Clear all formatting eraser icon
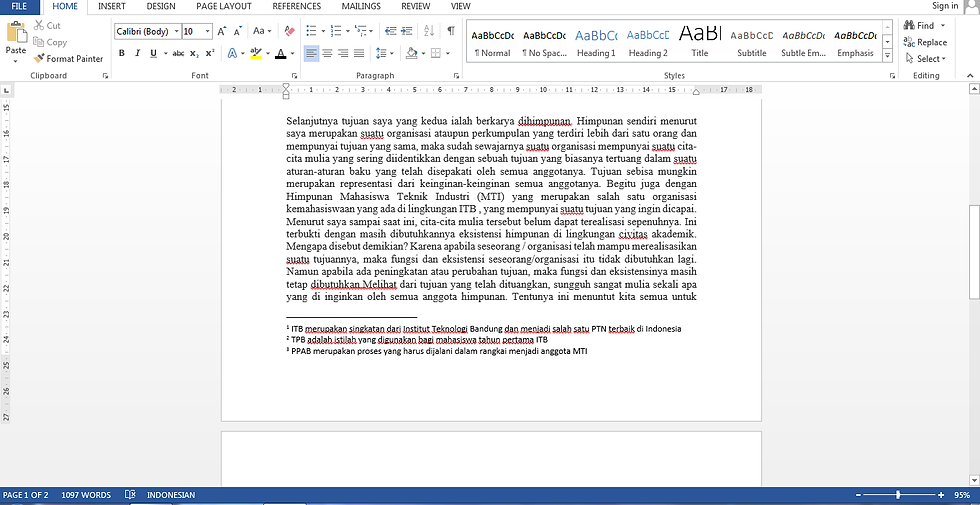The width and height of the screenshot is (980, 505). click(289, 31)
